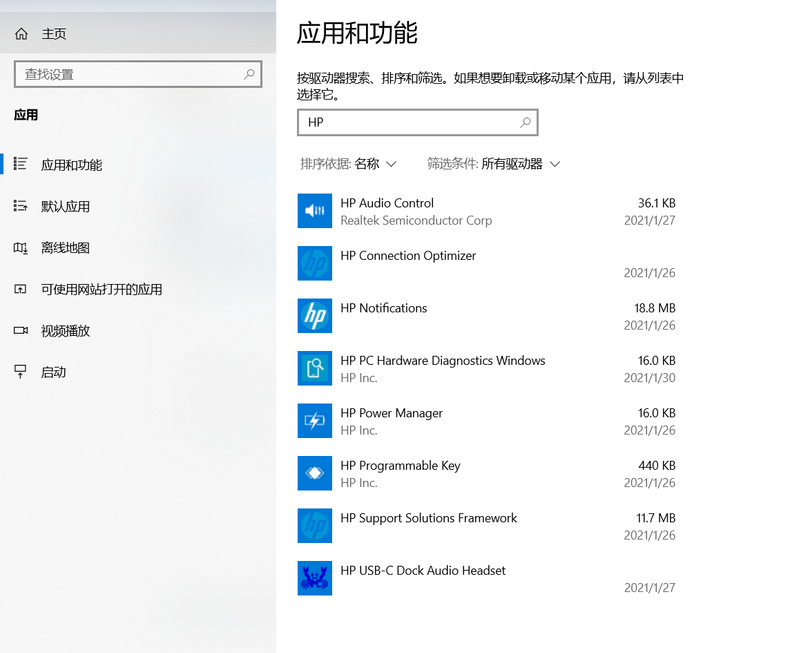Click the HP USB-C Dock Audio Headset icon
This screenshot has width=799, height=653.
coord(314,578)
